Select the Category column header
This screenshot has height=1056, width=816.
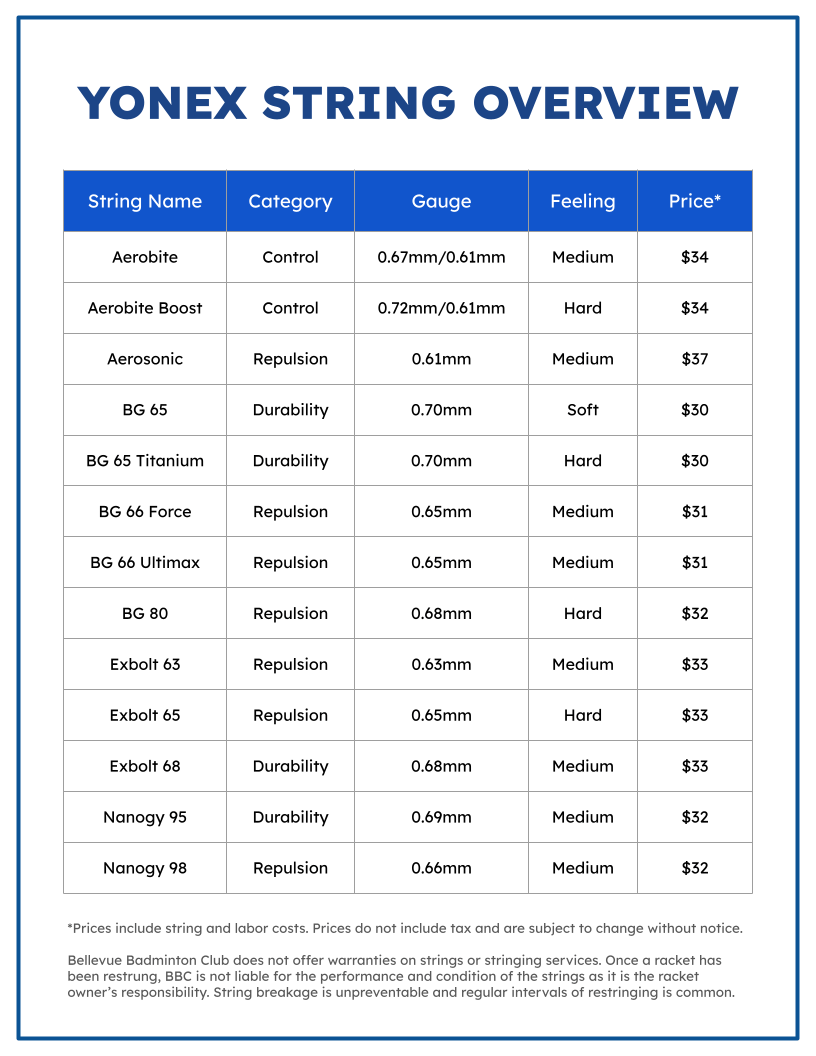(290, 201)
